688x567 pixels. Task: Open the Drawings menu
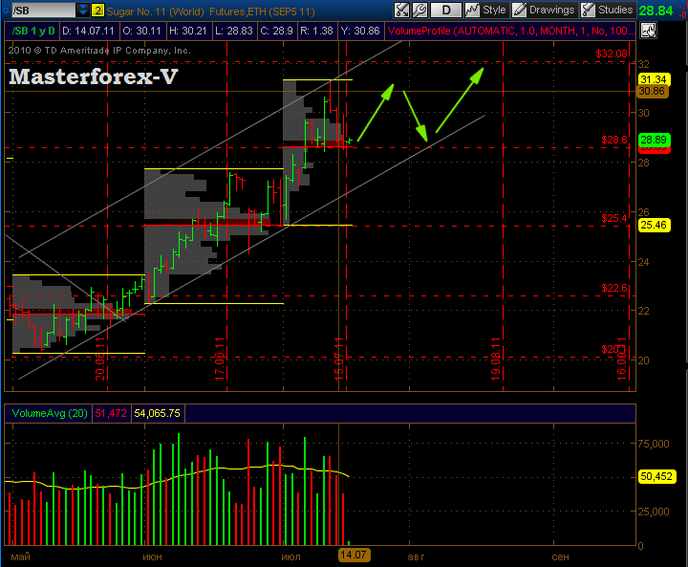point(544,10)
